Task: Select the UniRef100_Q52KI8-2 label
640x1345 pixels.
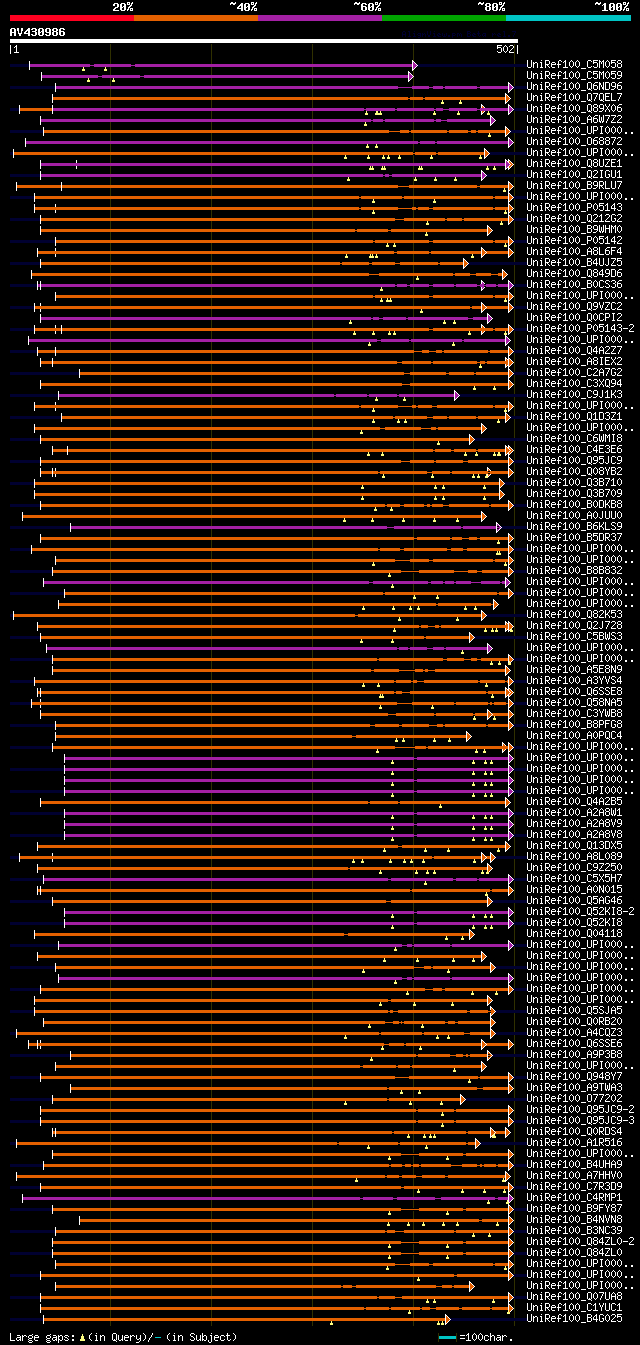Action: (x=580, y=911)
